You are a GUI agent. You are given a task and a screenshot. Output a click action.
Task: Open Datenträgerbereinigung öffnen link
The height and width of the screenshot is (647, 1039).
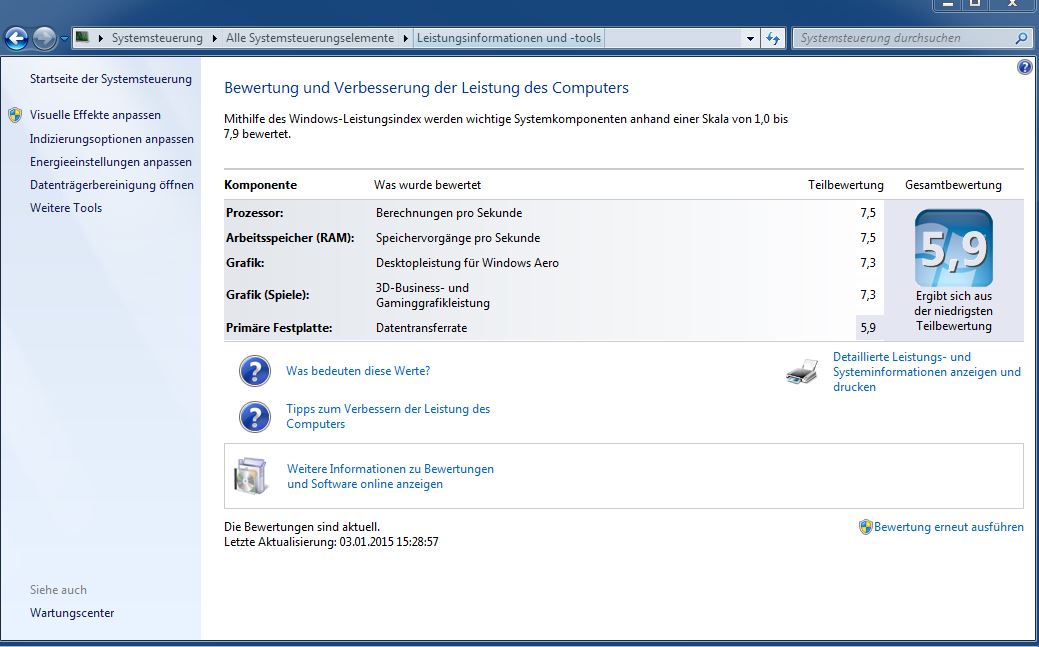pyautogui.click(x=112, y=185)
